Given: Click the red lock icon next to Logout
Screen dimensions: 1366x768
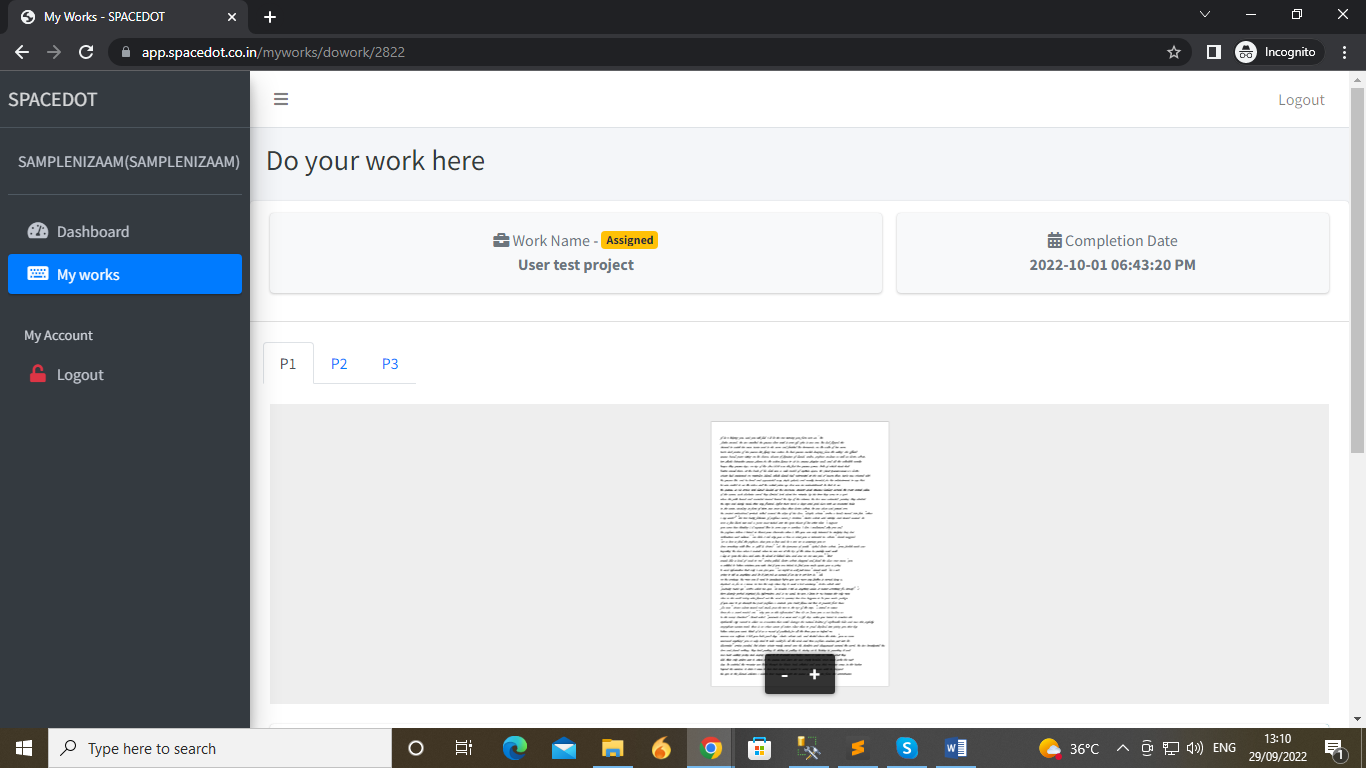Looking at the screenshot, I should click(x=37, y=373).
